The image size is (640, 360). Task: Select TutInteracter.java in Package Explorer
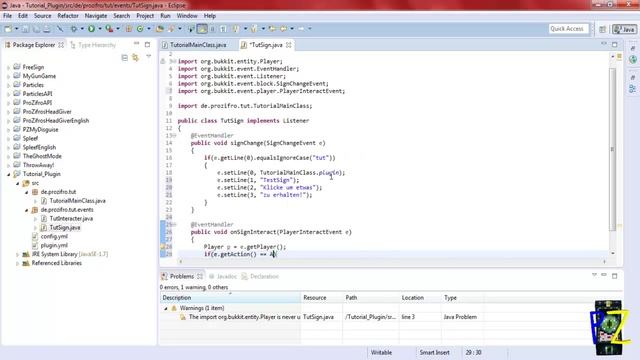tap(71, 219)
